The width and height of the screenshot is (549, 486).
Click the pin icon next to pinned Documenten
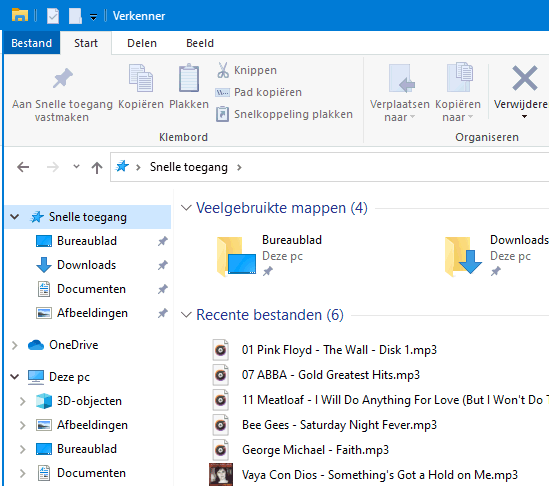pos(162,289)
